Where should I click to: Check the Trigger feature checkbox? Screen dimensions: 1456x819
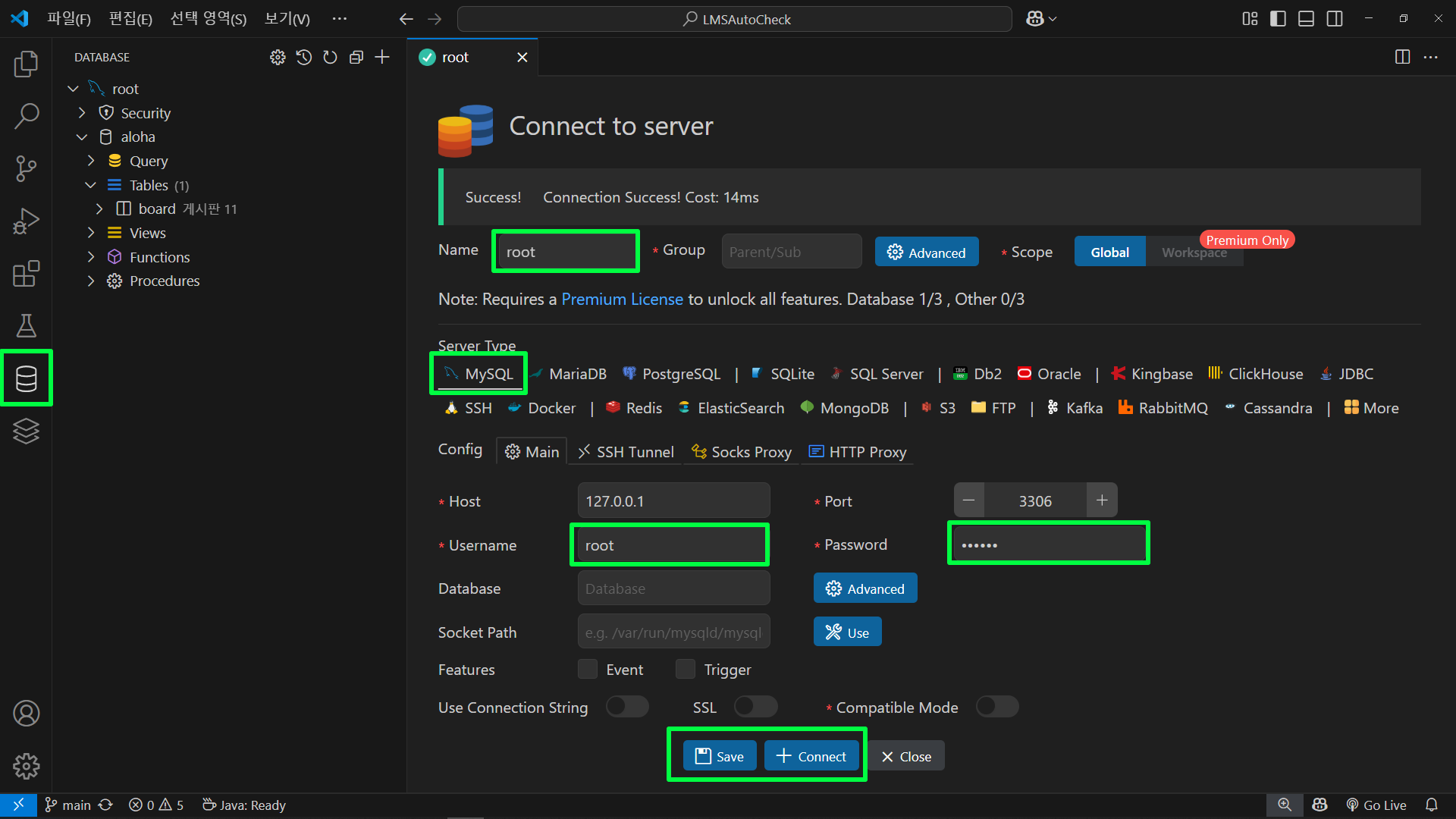[686, 669]
